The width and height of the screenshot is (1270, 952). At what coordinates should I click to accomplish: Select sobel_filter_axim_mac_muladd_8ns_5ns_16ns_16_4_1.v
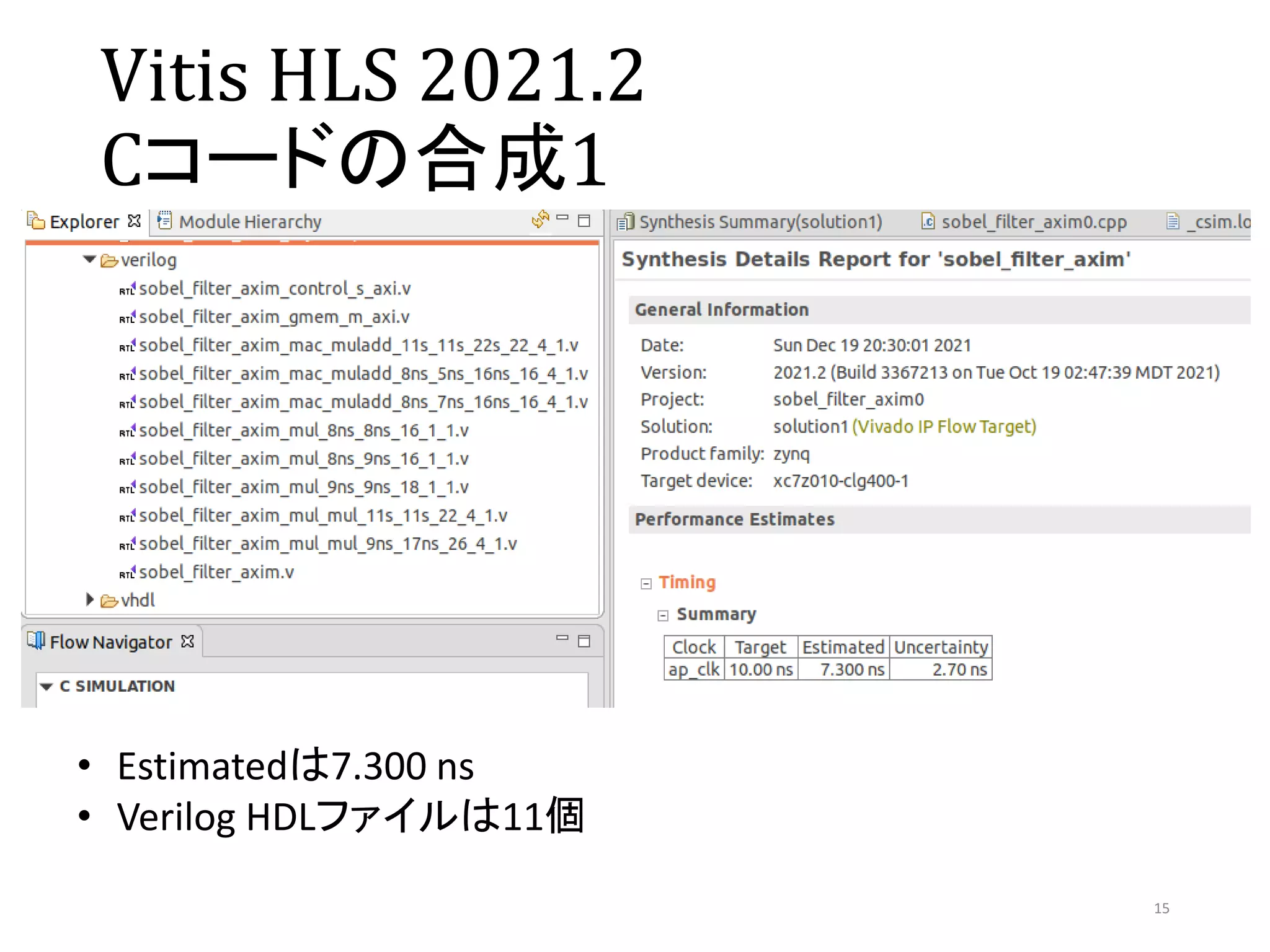363,374
